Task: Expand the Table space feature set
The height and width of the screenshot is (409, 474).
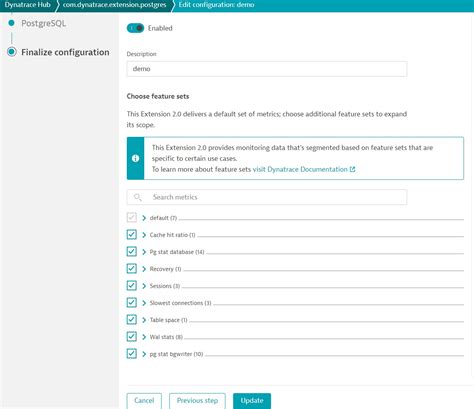Action: coord(144,320)
